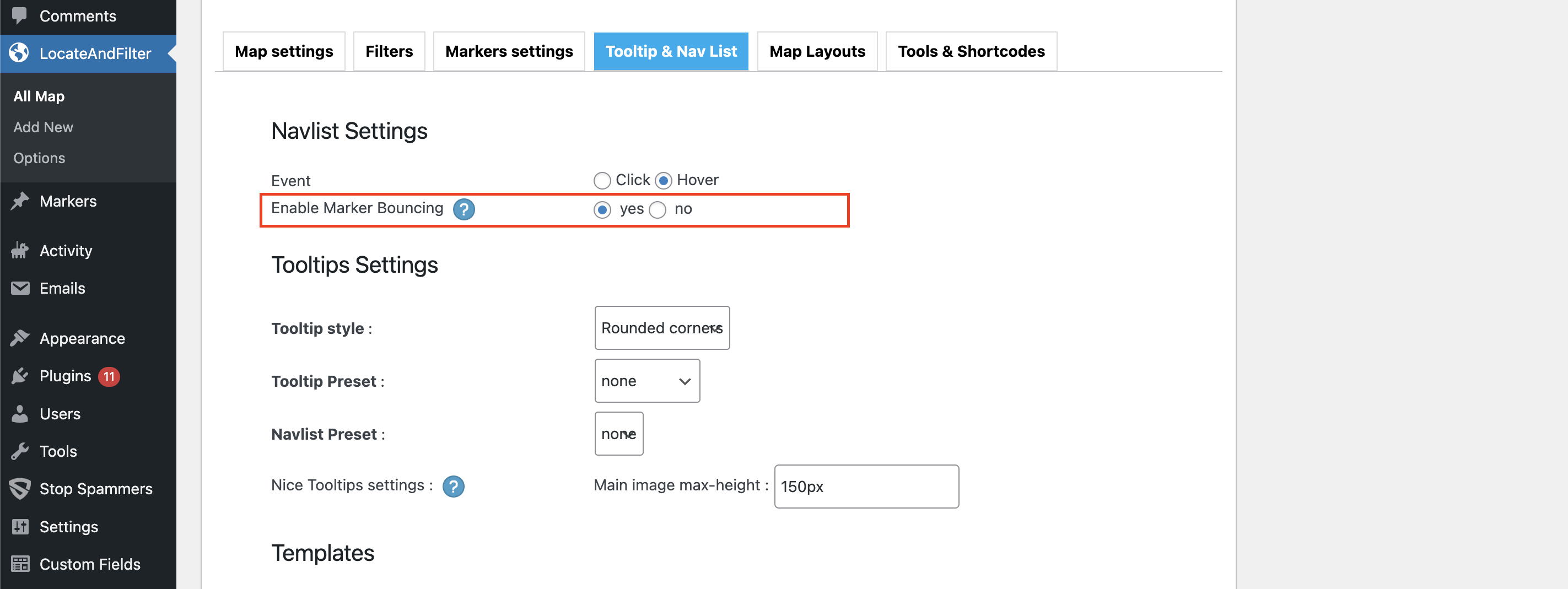This screenshot has width=1568, height=589.
Task: Select the Click event radio button
Action: pos(602,181)
